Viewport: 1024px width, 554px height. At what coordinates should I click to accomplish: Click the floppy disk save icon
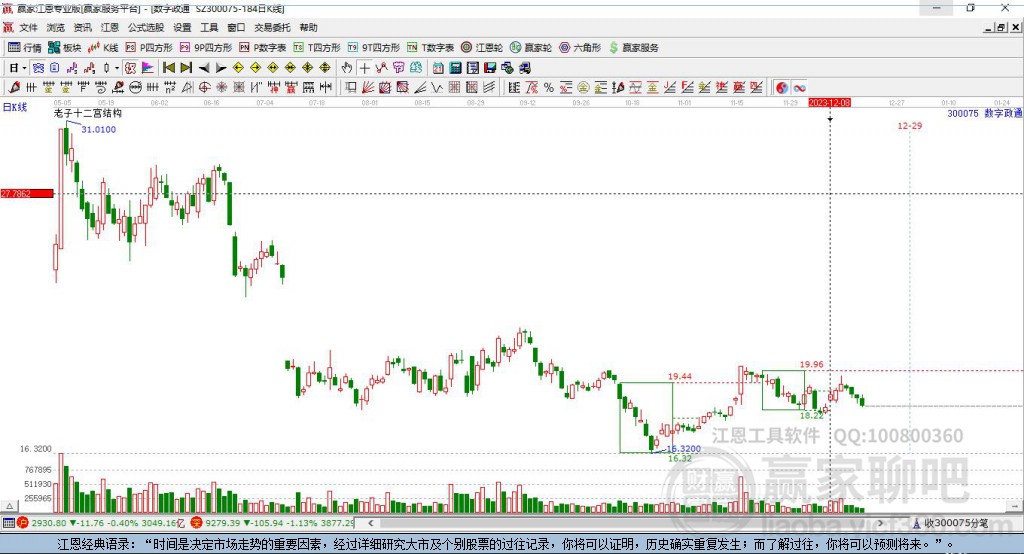tap(490, 68)
